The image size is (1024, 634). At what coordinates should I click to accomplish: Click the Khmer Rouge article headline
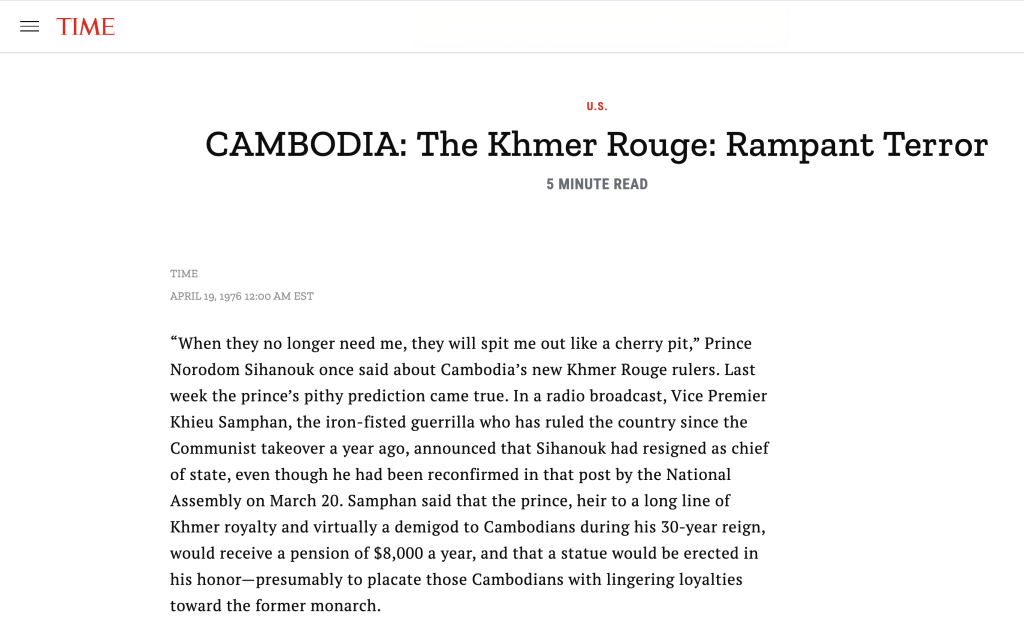pyautogui.click(x=596, y=145)
